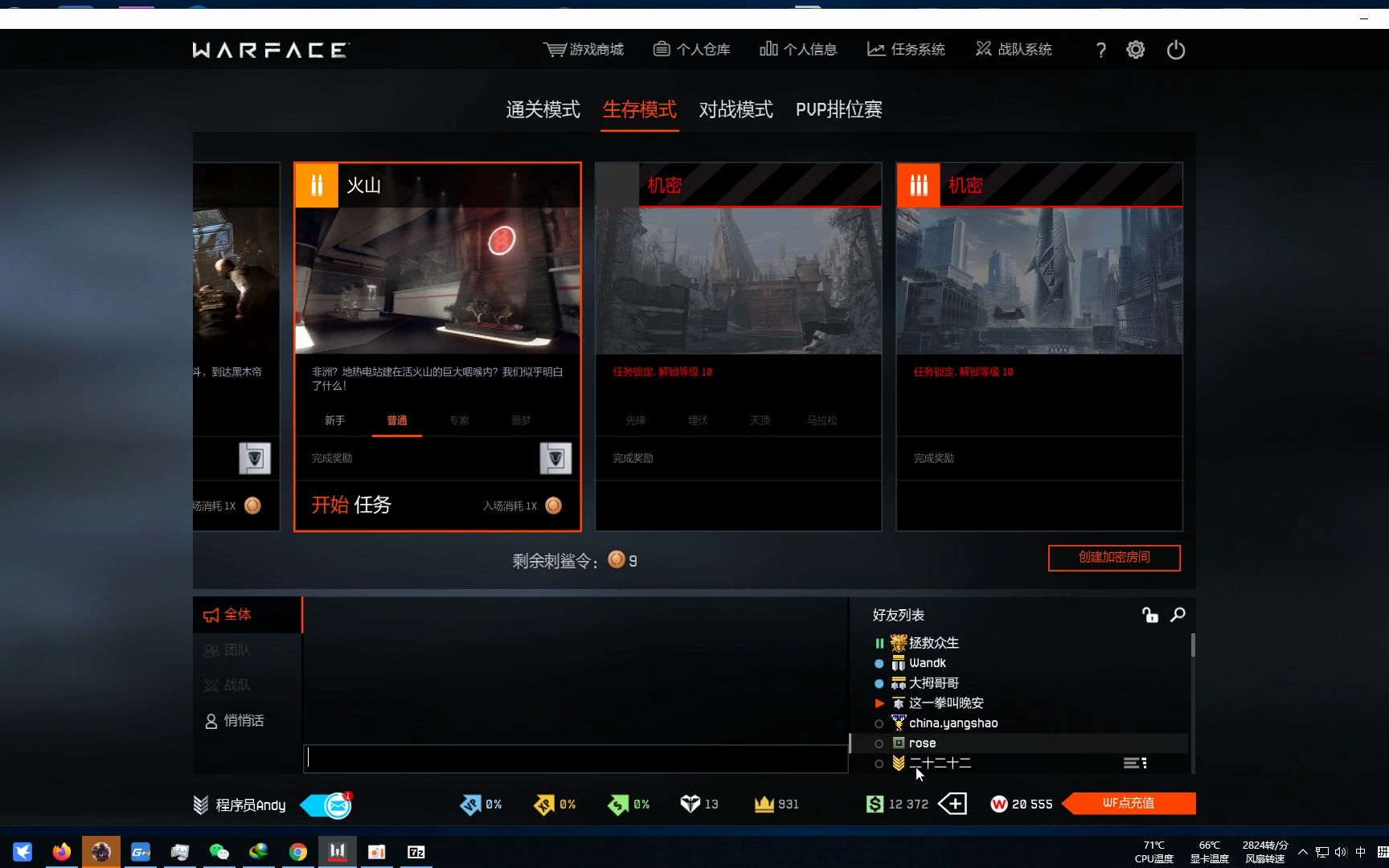The height and width of the screenshot is (868, 1389).
Task: Select the 全体 chat channel
Action: [247, 615]
